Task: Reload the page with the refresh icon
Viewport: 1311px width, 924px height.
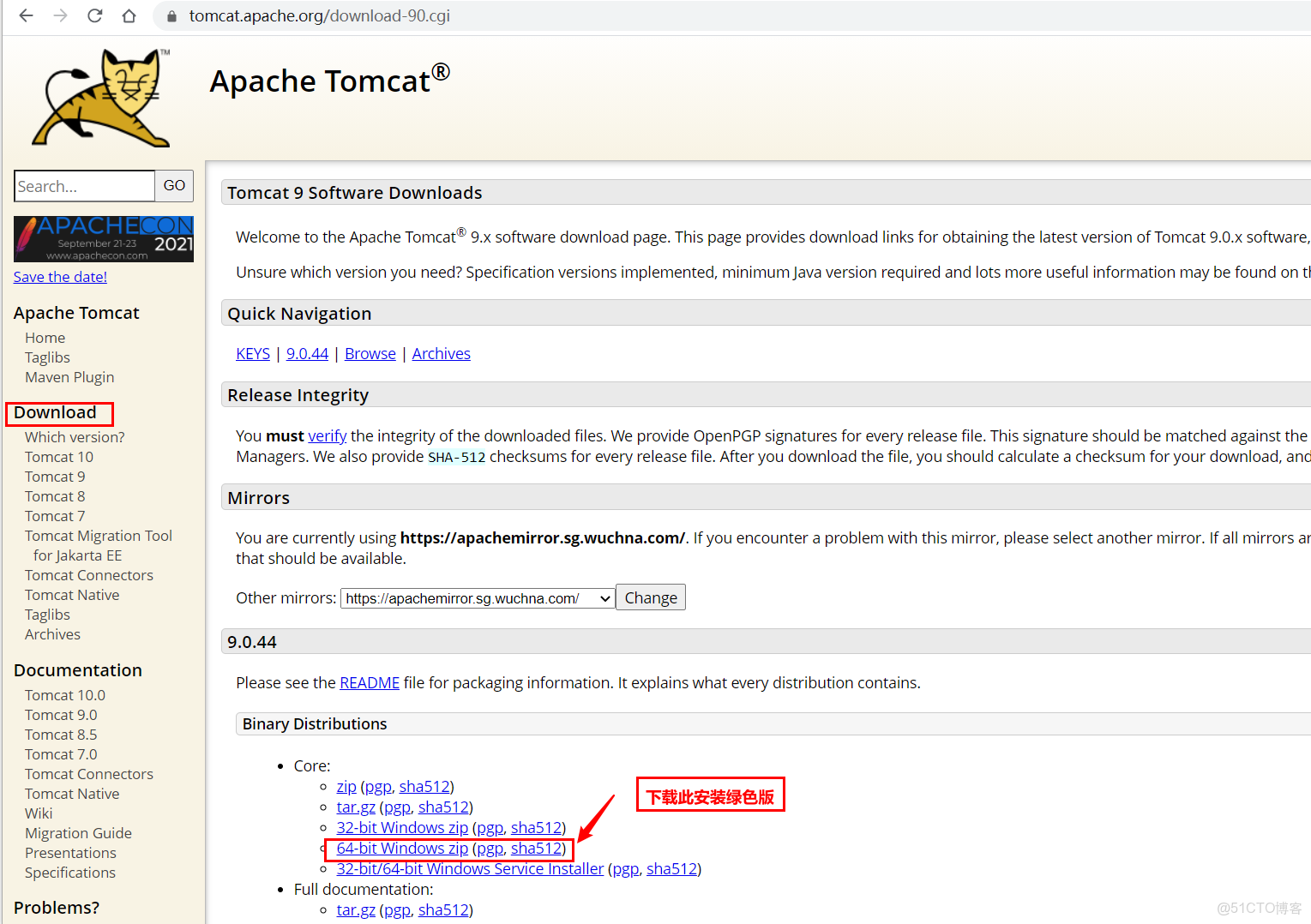Action: (94, 15)
